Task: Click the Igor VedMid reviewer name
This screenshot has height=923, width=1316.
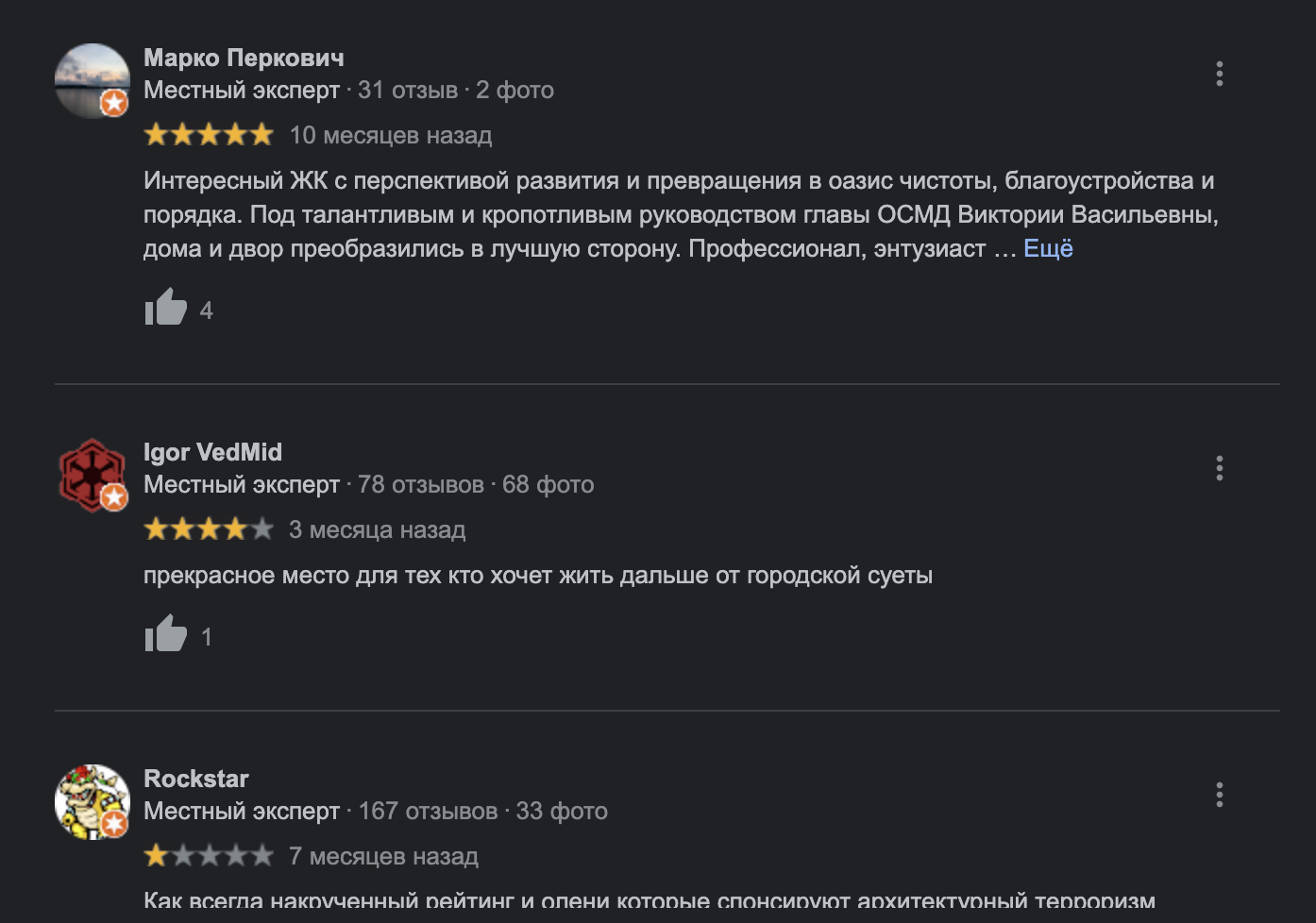Action: [212, 452]
